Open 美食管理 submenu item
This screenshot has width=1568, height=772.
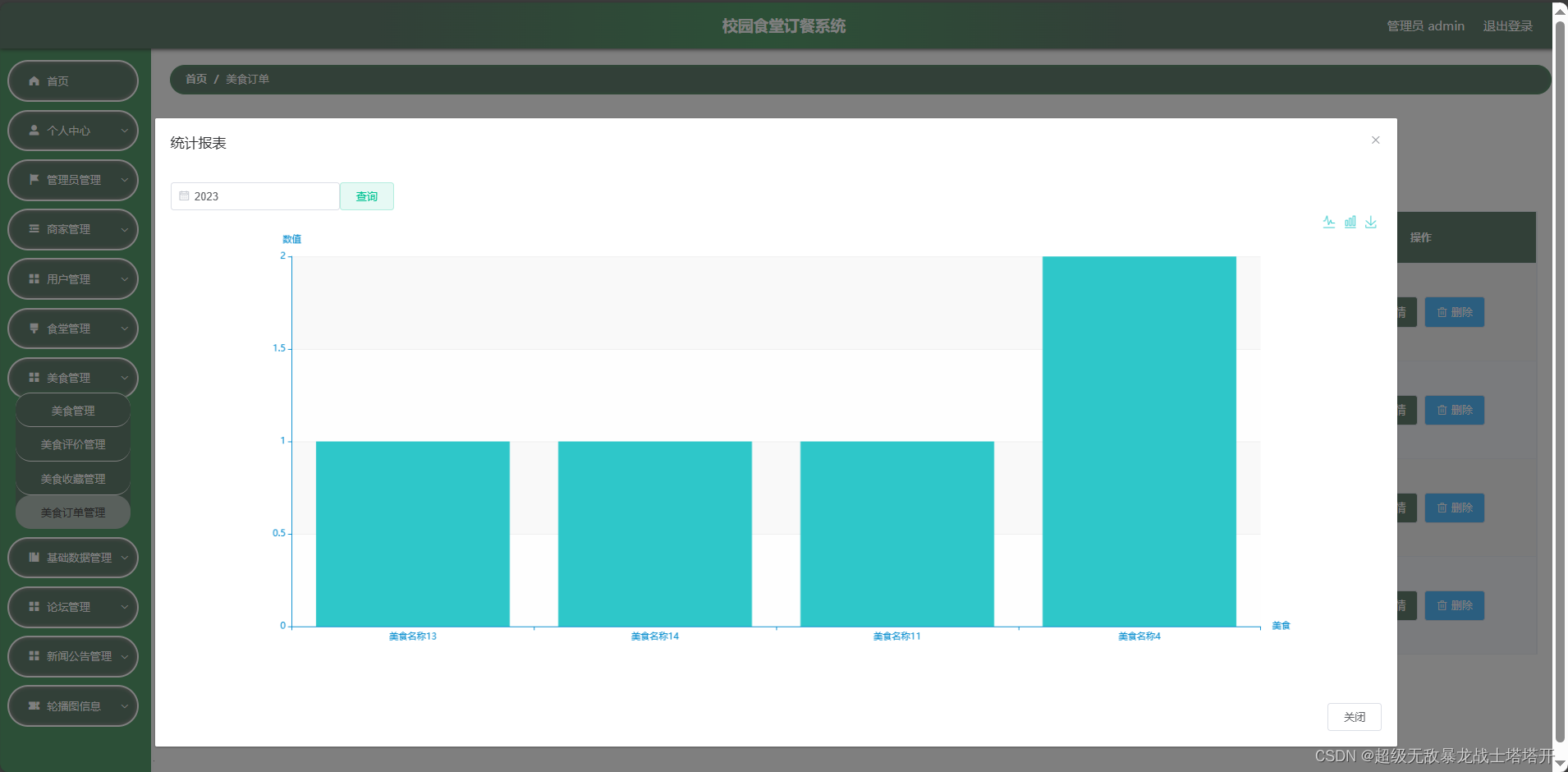(x=73, y=411)
